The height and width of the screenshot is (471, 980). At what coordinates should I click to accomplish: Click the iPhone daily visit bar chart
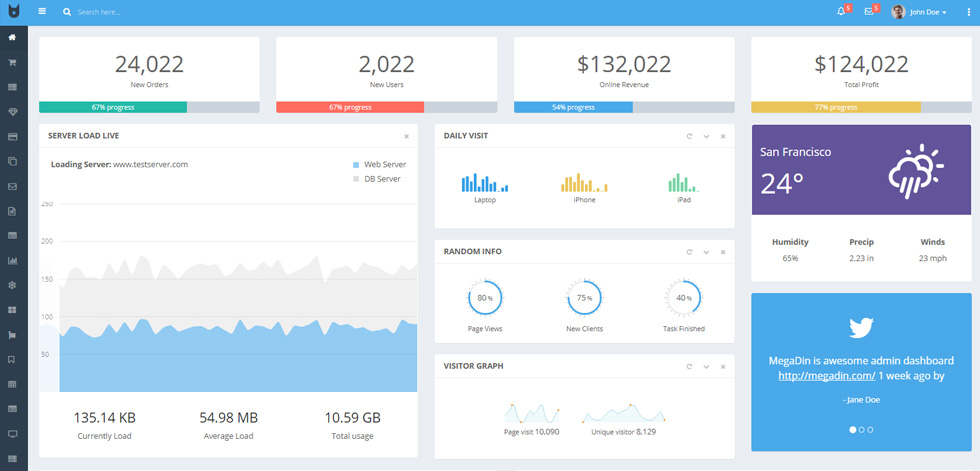coord(584,182)
